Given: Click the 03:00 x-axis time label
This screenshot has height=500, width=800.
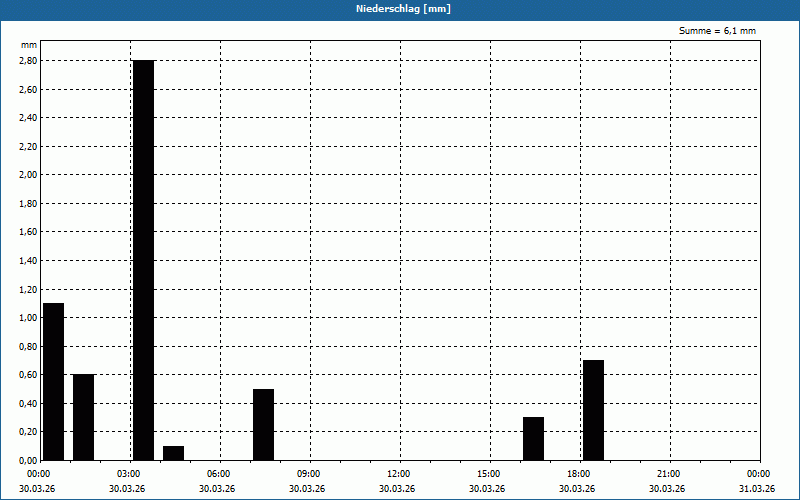Looking at the screenshot, I should [x=131, y=474].
